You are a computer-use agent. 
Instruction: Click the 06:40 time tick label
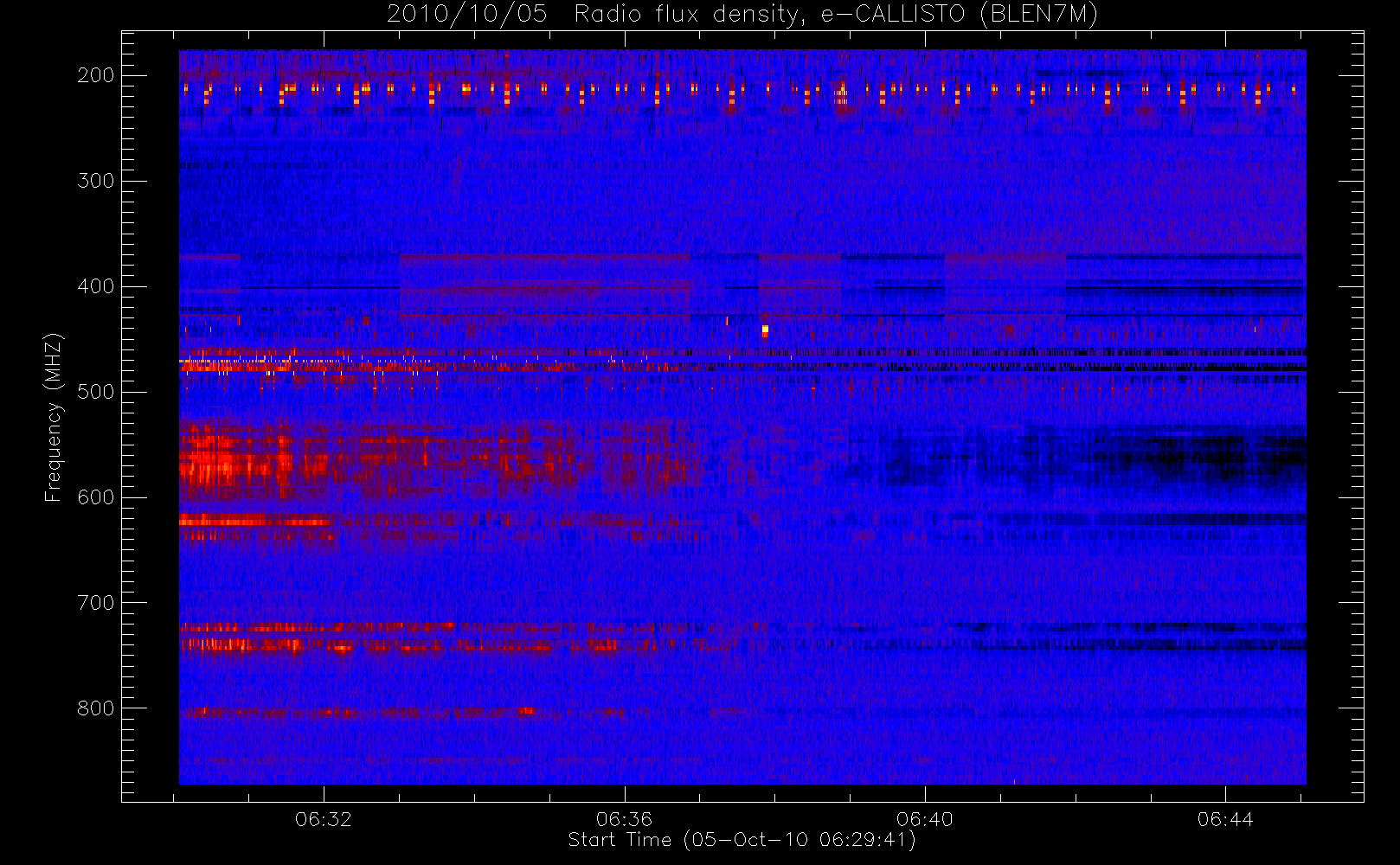(x=925, y=819)
